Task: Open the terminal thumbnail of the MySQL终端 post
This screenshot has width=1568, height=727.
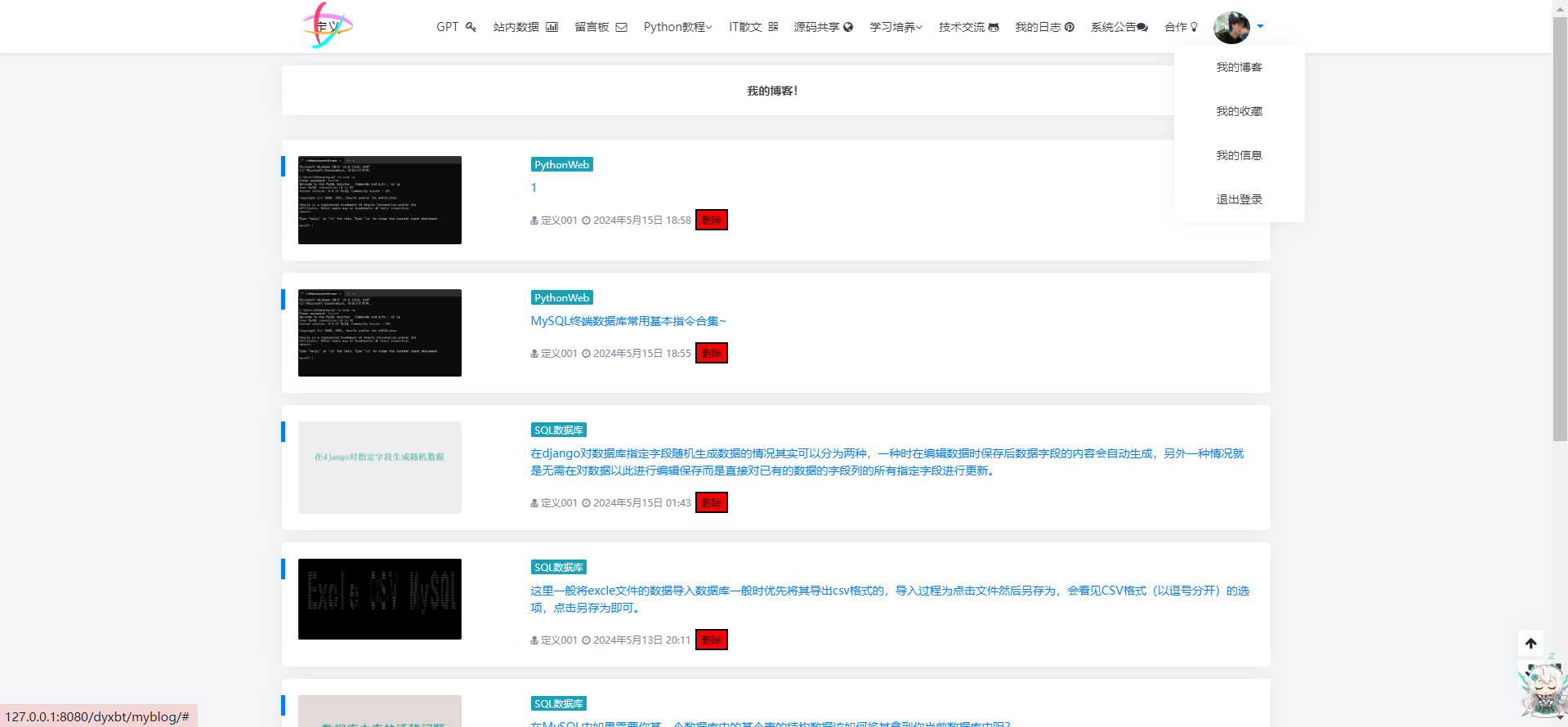Action: (379, 332)
